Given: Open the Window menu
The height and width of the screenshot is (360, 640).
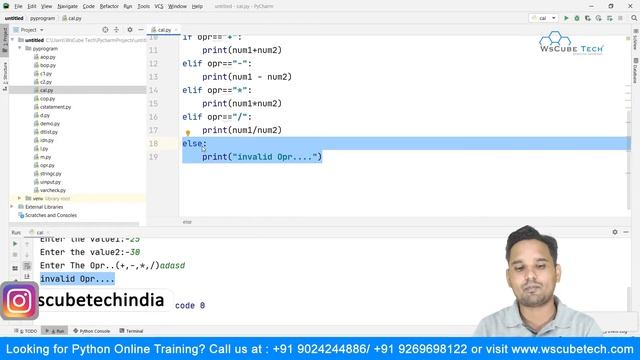Looking at the screenshot, I should 177,6.
